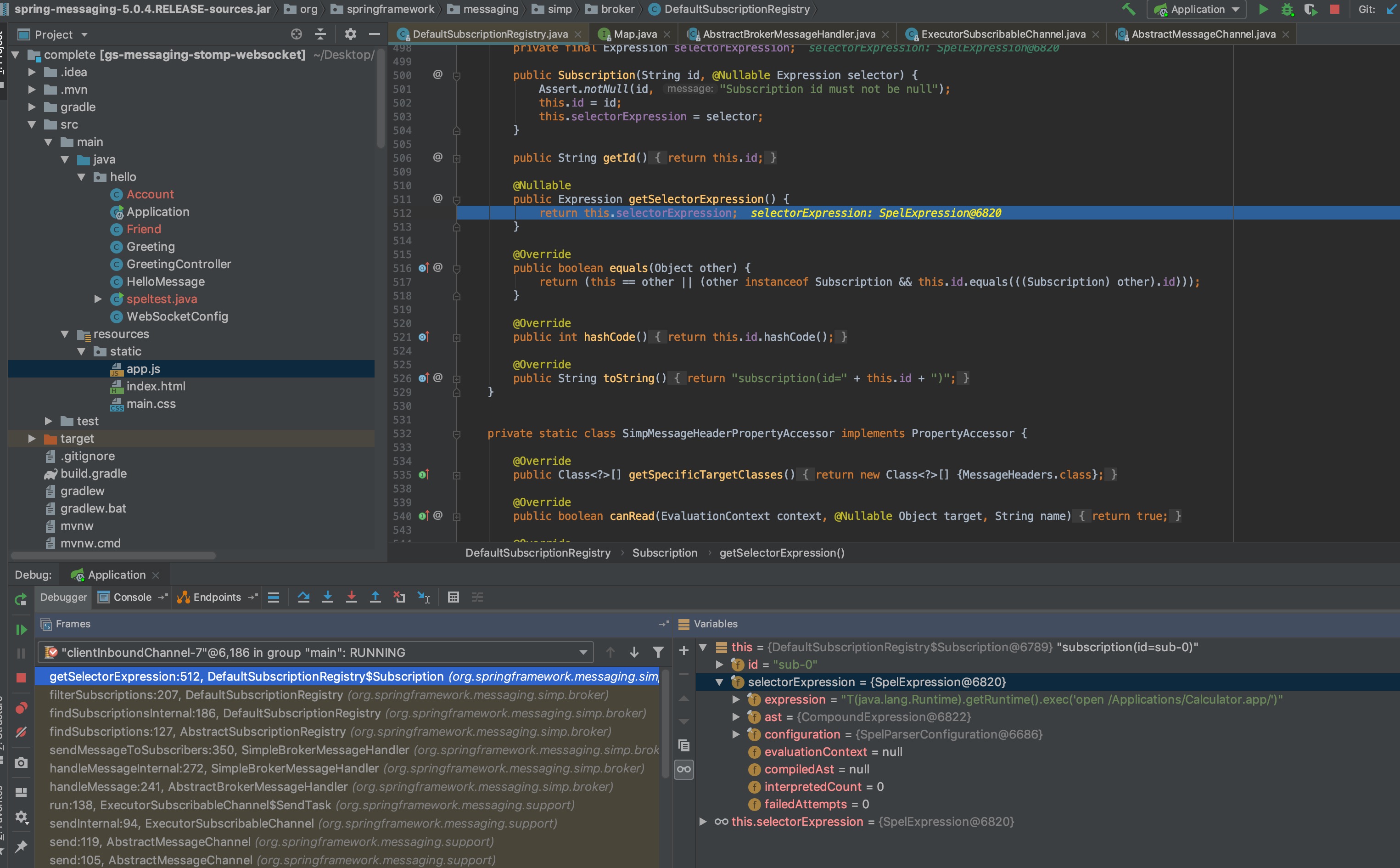Rerun Application in Debug panel
1400x868 pixels.
21,599
